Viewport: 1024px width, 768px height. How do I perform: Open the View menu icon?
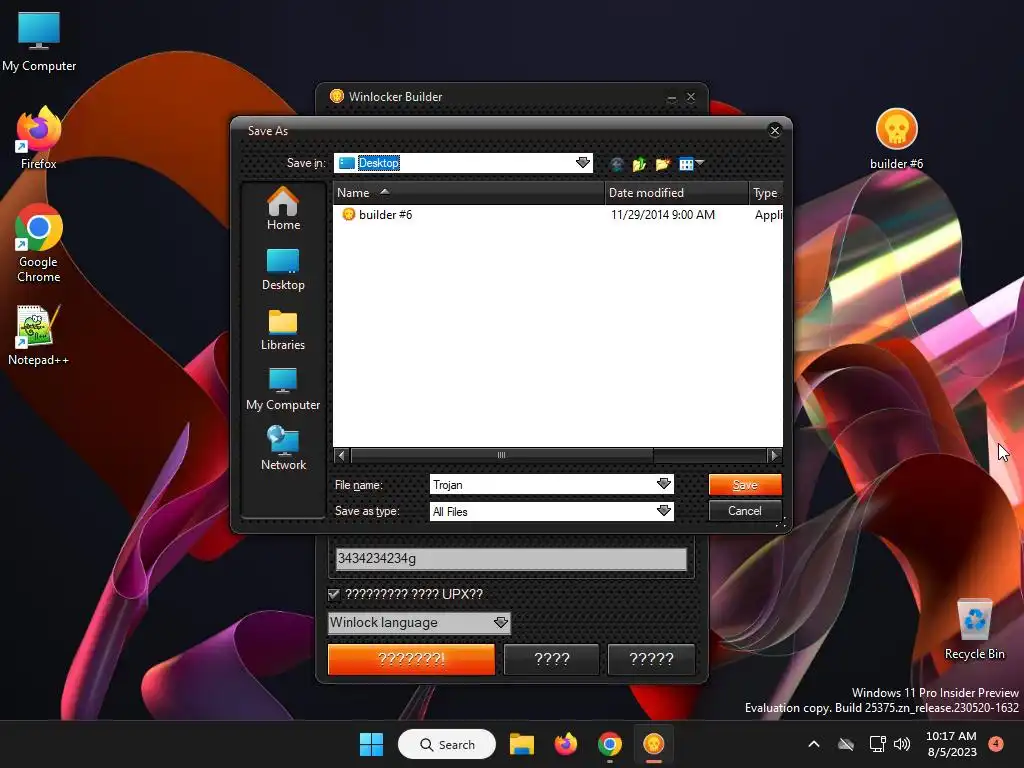pyautogui.click(x=690, y=164)
